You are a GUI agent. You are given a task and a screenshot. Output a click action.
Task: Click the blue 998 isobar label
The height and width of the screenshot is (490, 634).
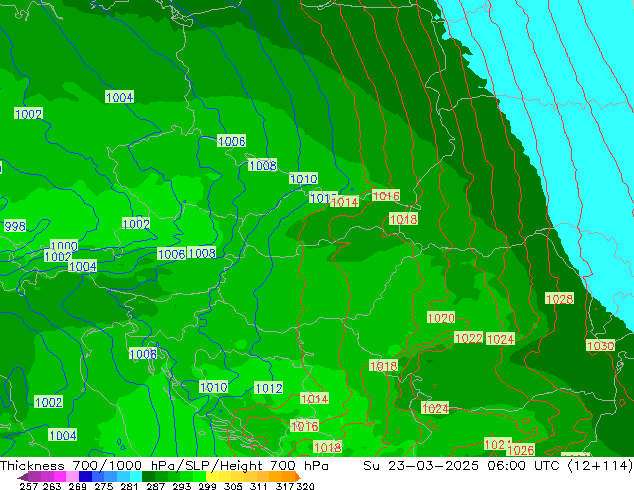pyautogui.click(x=15, y=226)
